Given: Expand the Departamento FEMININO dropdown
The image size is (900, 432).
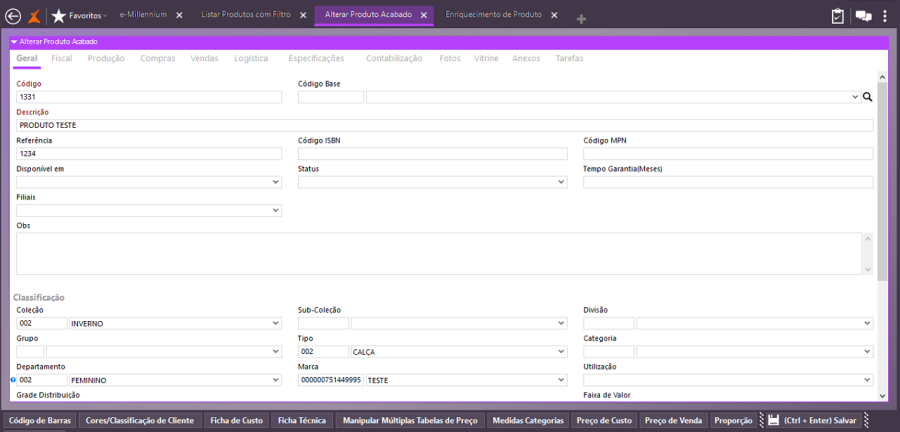Looking at the screenshot, I should (277, 380).
